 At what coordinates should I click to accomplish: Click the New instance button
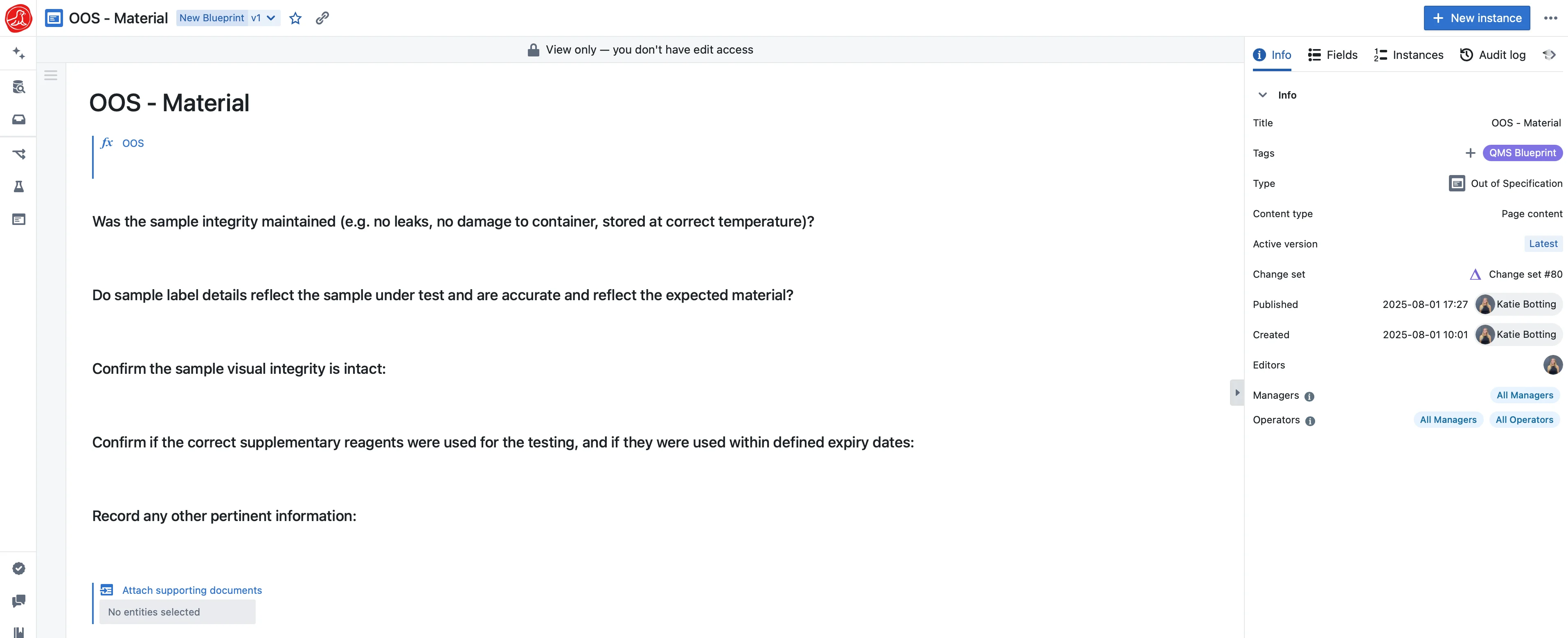(x=1477, y=18)
